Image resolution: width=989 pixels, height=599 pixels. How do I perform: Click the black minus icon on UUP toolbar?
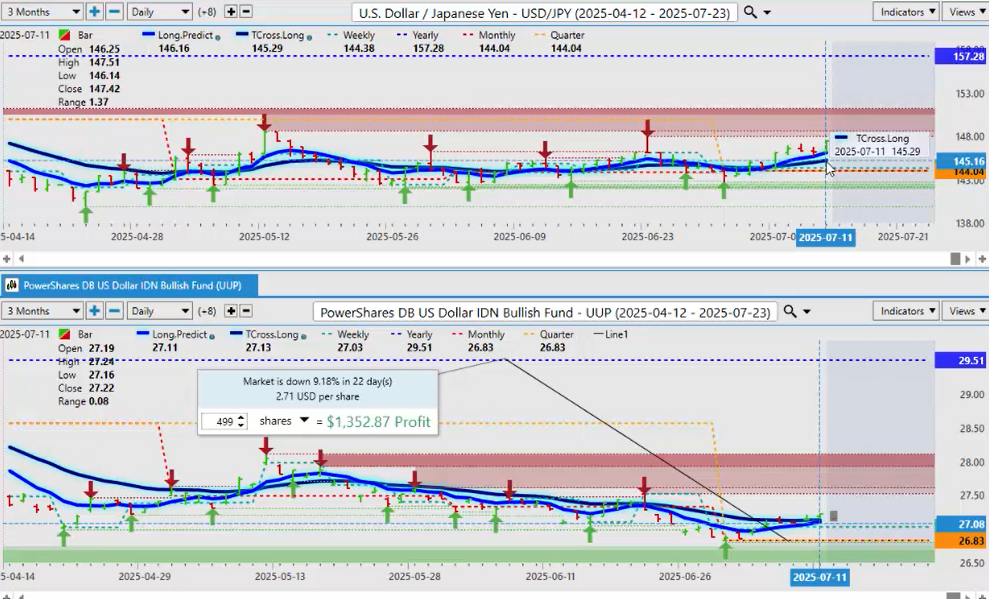tap(246, 311)
